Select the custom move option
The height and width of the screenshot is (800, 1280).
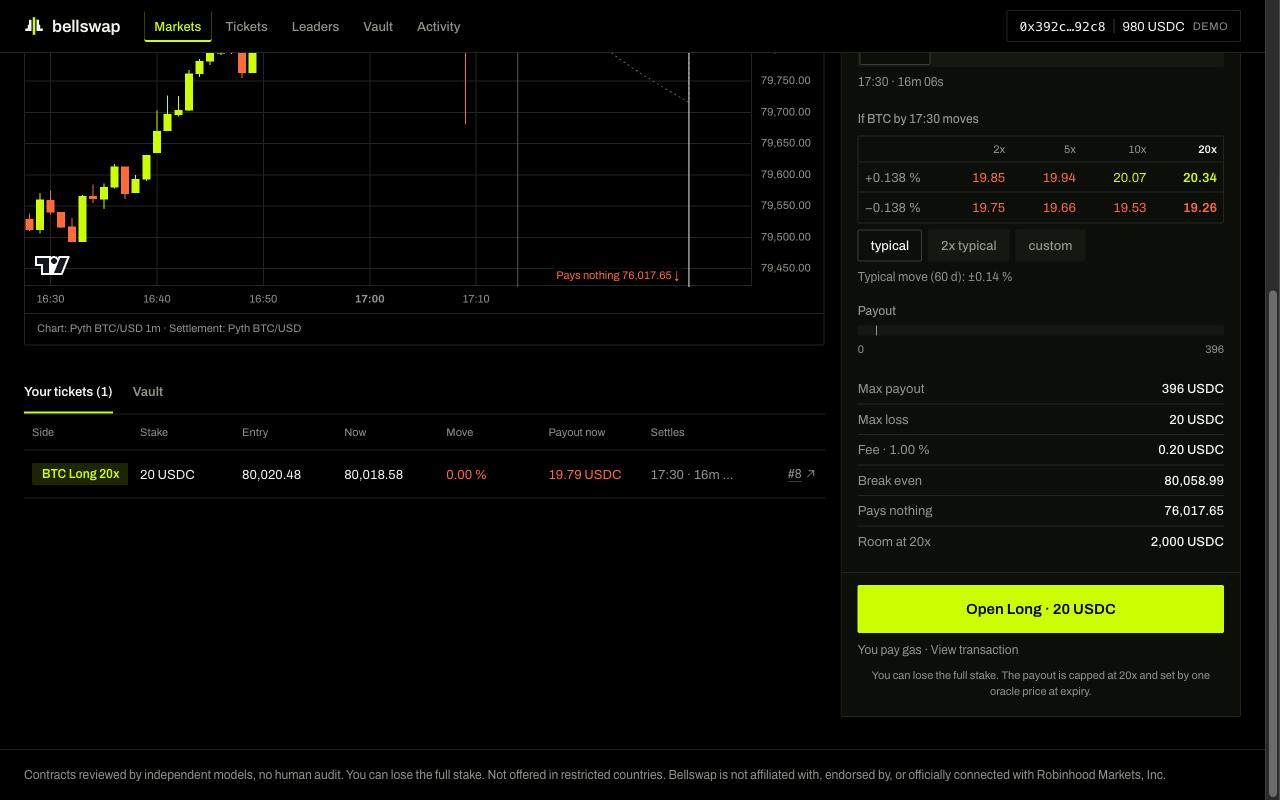(1050, 246)
